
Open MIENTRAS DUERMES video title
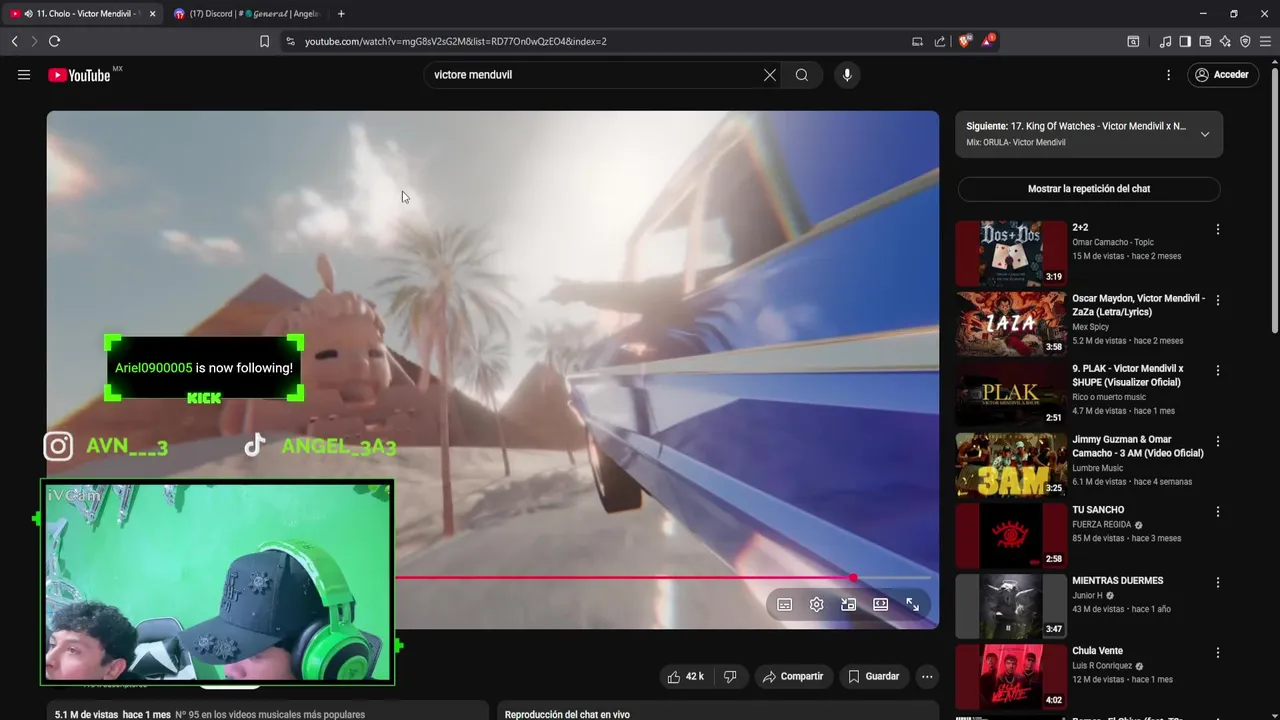[1117, 581]
